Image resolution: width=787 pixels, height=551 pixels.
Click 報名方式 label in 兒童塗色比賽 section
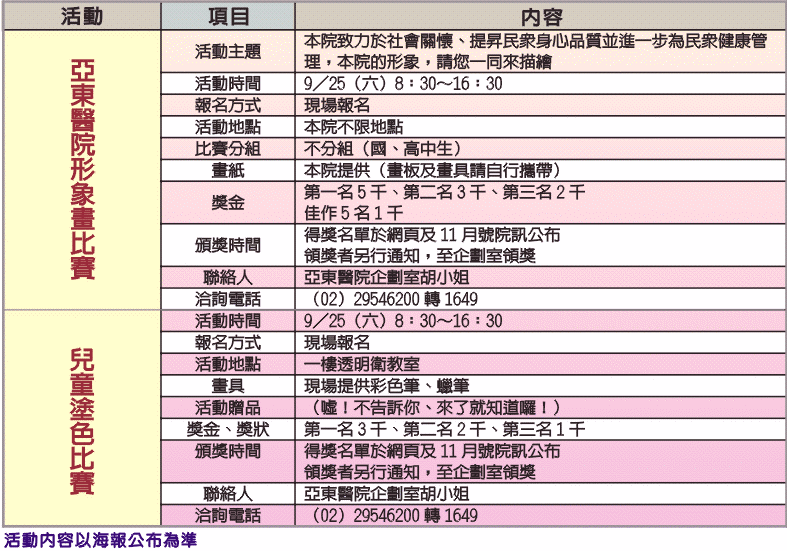coord(228,343)
